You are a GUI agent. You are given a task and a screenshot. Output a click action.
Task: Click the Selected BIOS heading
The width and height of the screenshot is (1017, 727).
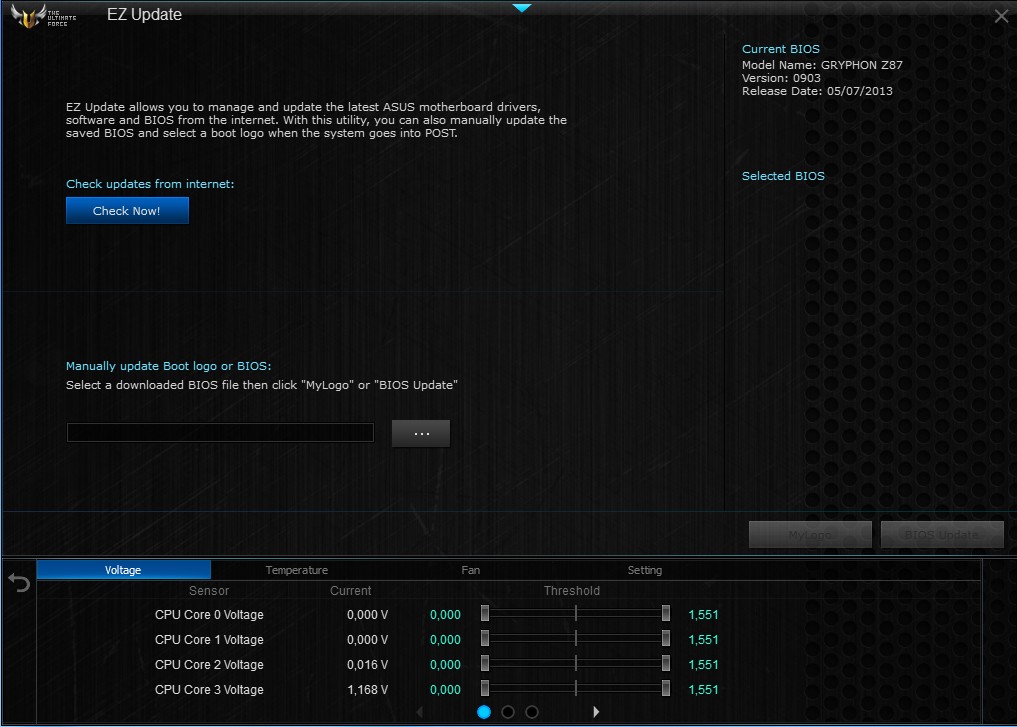tap(784, 176)
